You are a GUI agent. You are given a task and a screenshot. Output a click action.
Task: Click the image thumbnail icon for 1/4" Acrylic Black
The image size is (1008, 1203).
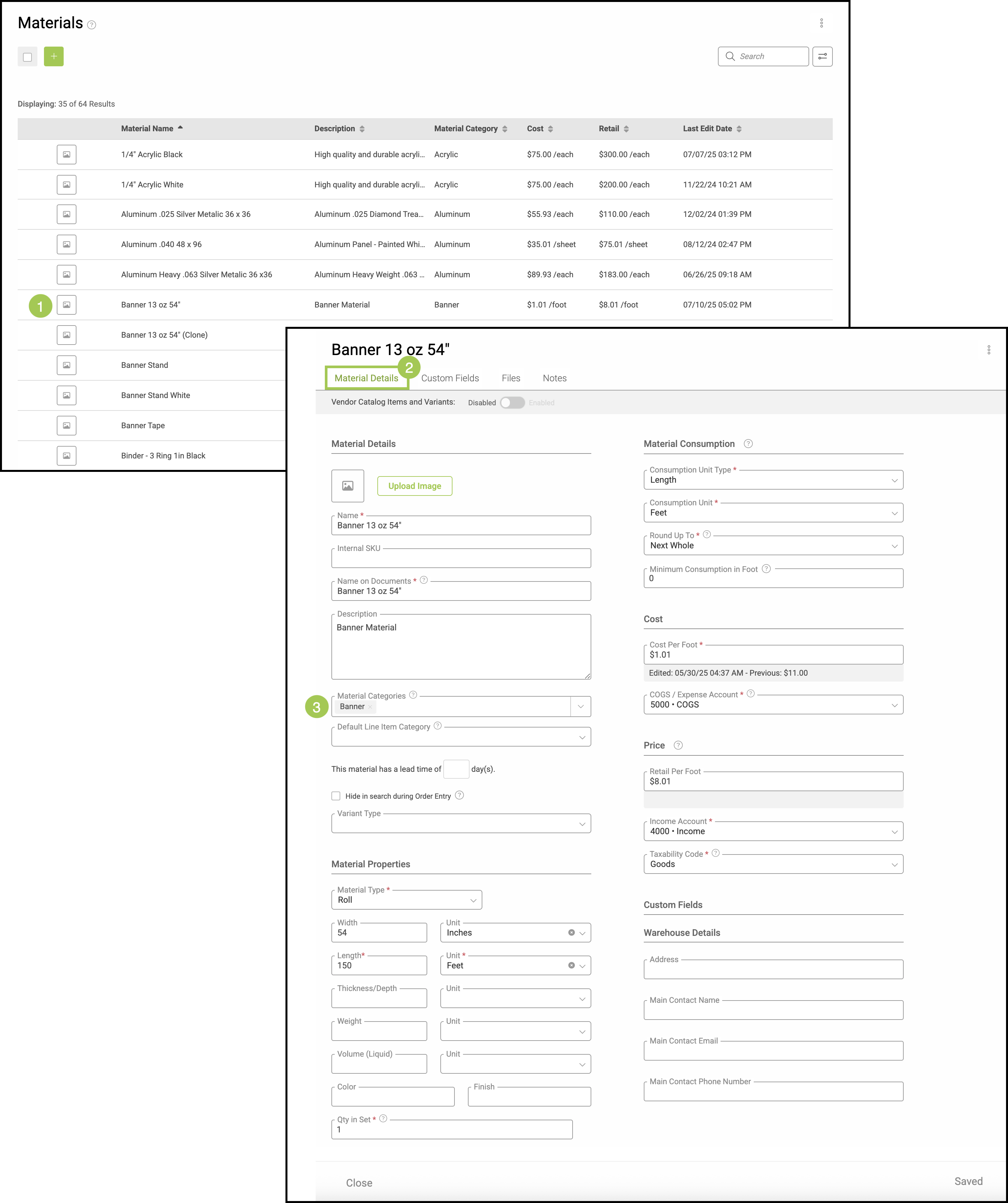pos(66,154)
